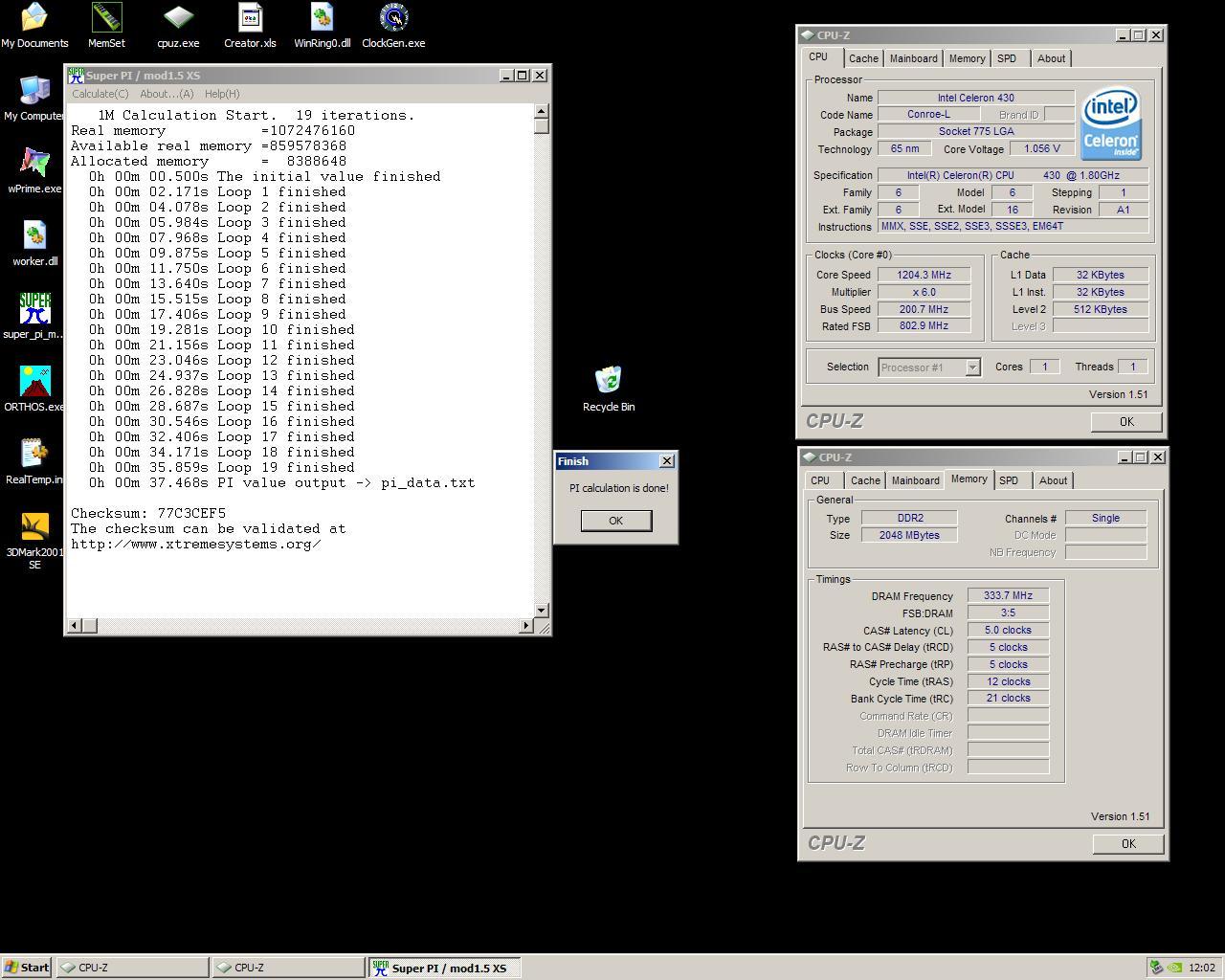The height and width of the screenshot is (980, 1225).
Task: Click Super PI vertical scrollbar down arrow
Action: click(542, 610)
